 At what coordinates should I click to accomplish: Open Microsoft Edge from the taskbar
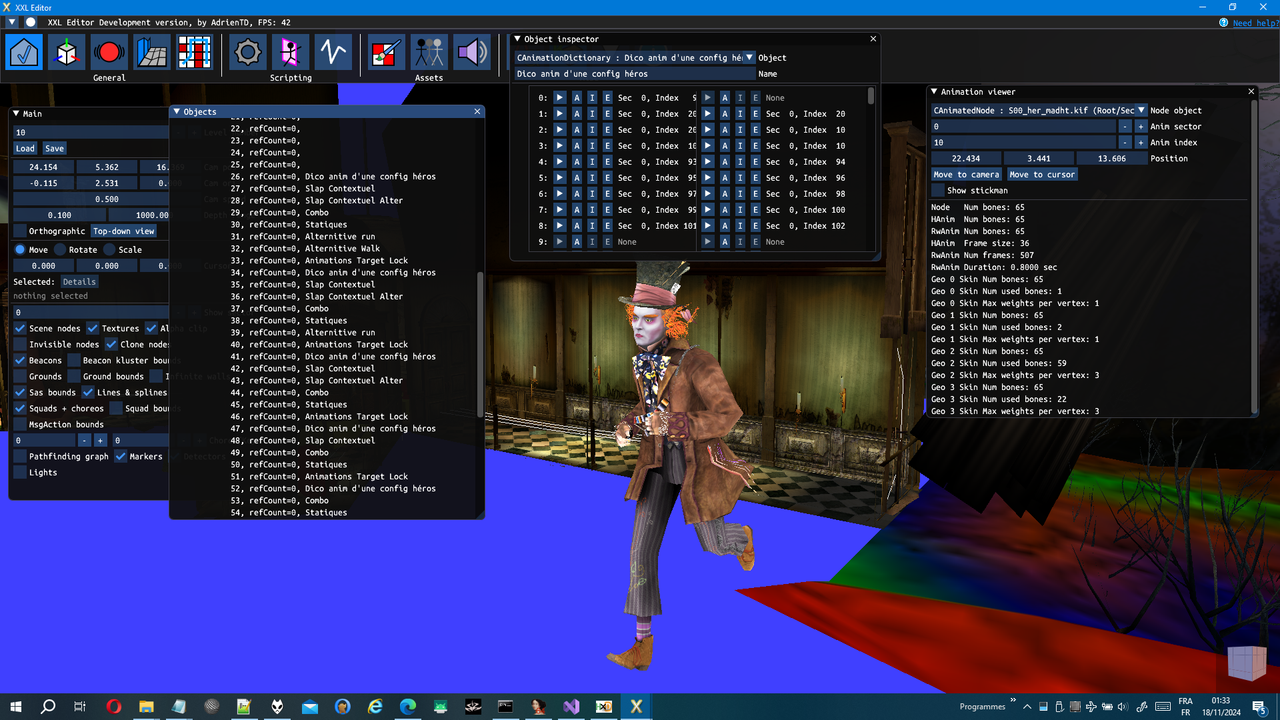[408, 706]
